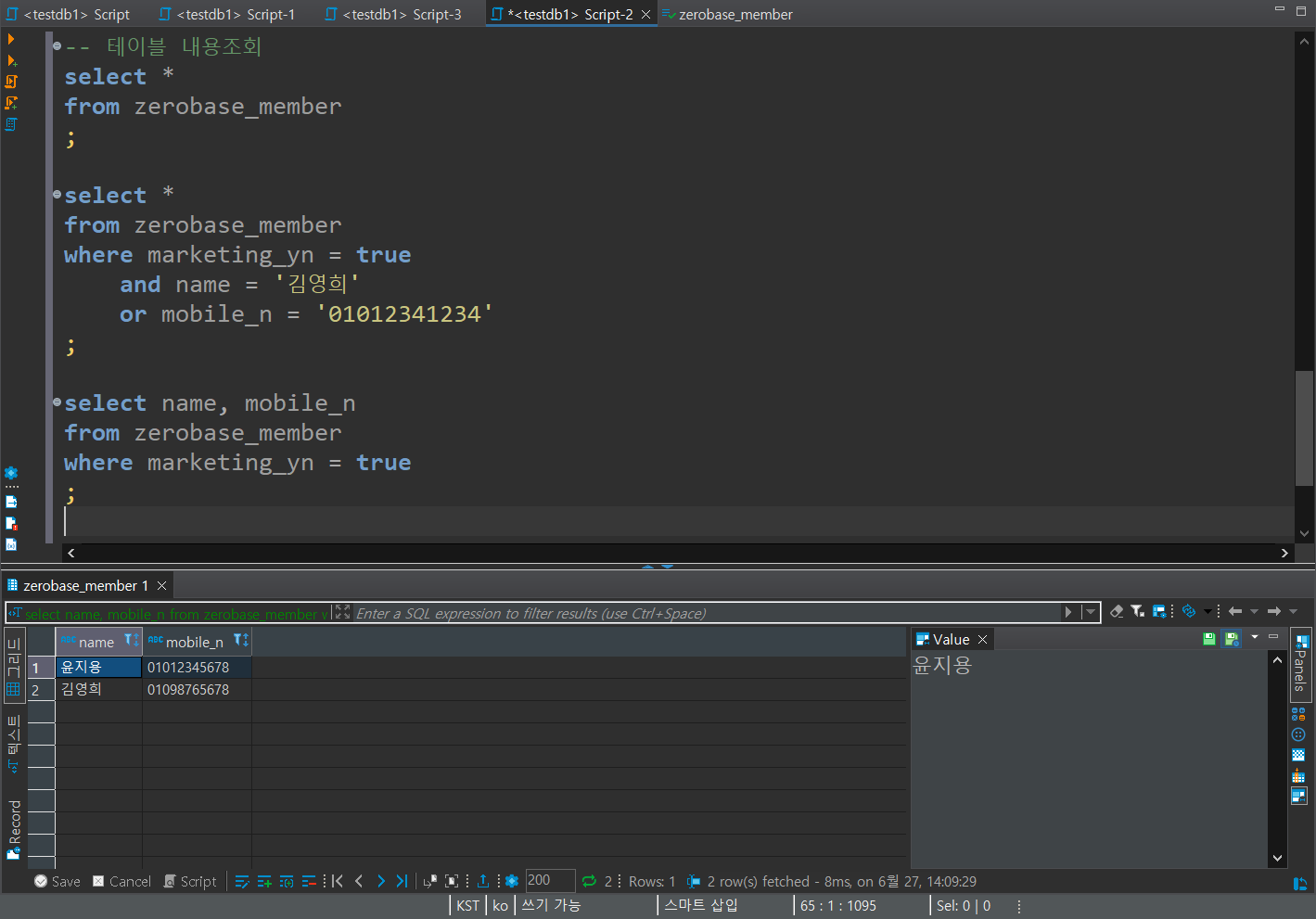
Task: Click the Cancel button
Action: (121, 881)
